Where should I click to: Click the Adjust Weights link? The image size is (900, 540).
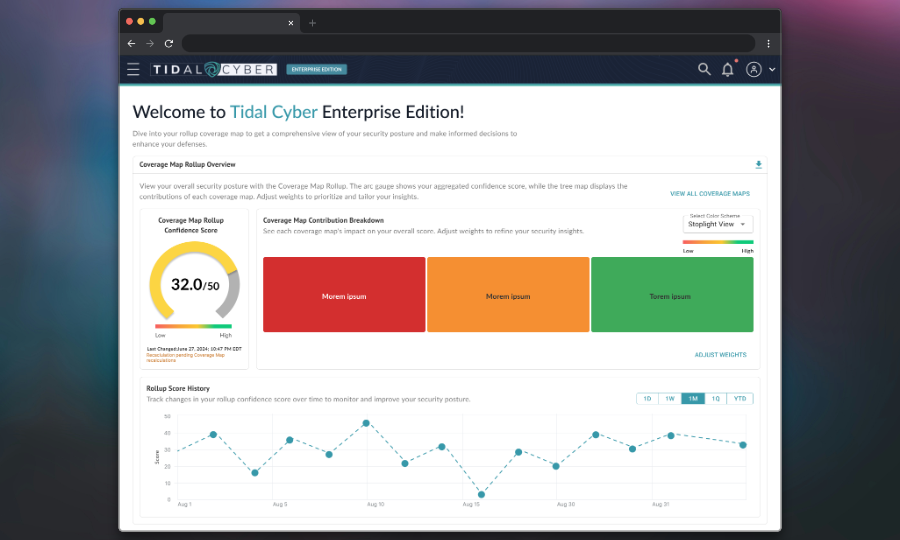pos(720,355)
